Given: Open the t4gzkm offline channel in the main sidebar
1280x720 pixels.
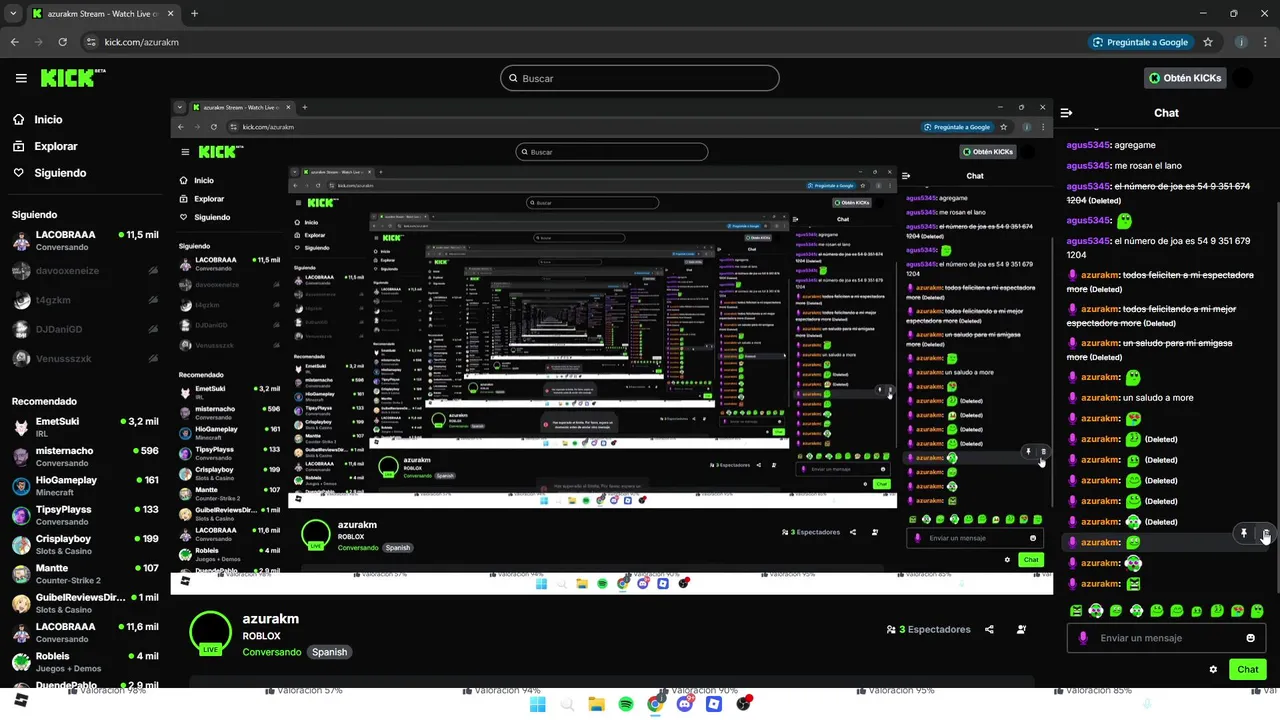Looking at the screenshot, I should (85, 300).
